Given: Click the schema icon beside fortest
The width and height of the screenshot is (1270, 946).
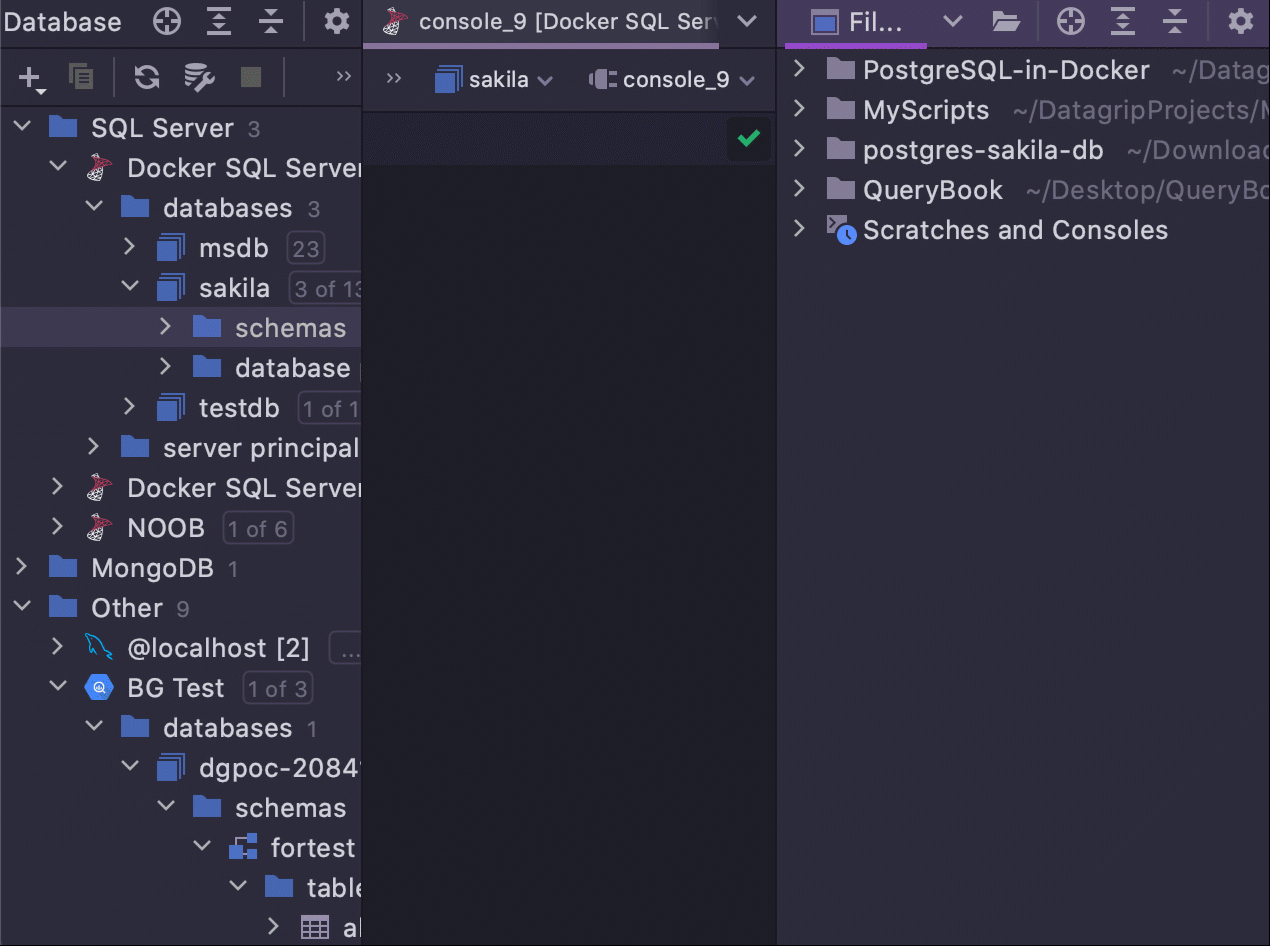Looking at the screenshot, I should click(x=243, y=847).
